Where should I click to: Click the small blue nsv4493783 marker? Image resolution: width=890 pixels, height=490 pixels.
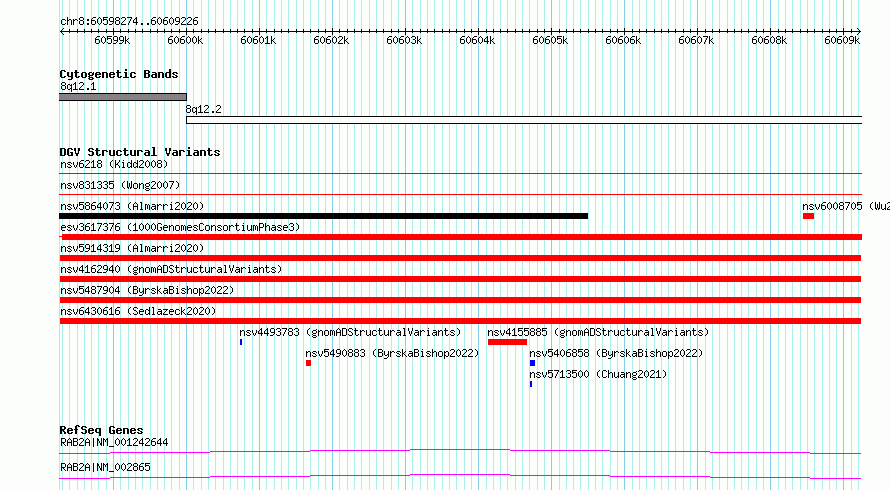pos(241,342)
